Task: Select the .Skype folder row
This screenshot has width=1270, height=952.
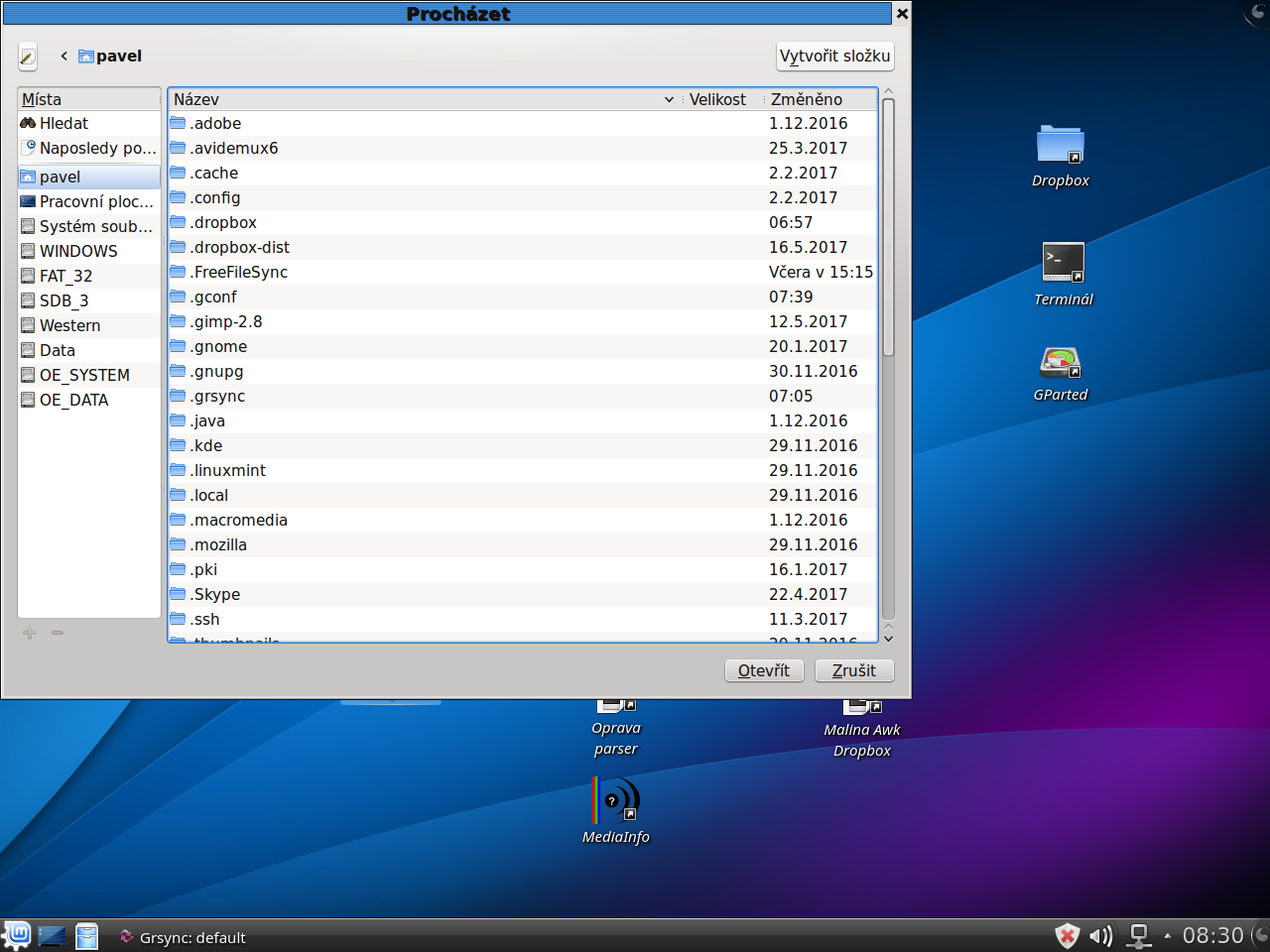Action: (523, 594)
